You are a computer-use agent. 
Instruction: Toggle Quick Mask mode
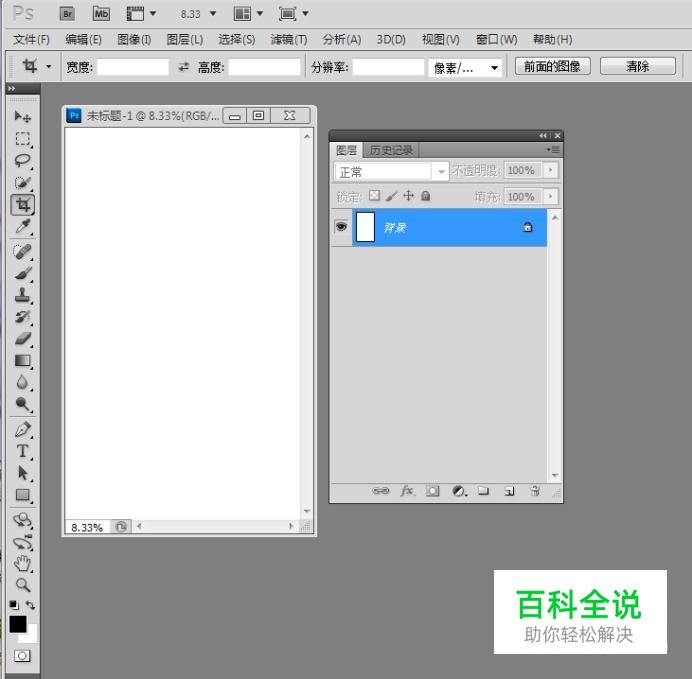tap(22, 656)
